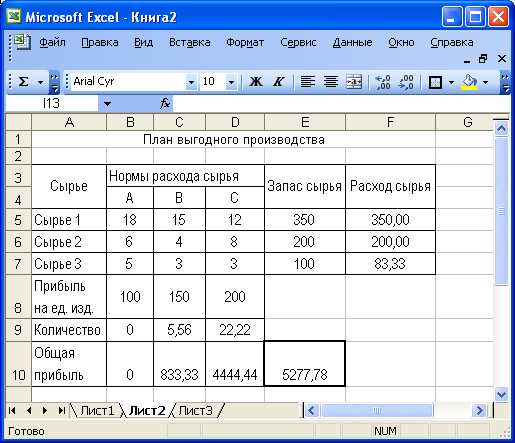
Task: Open the Вид menu
Action: 144,43
